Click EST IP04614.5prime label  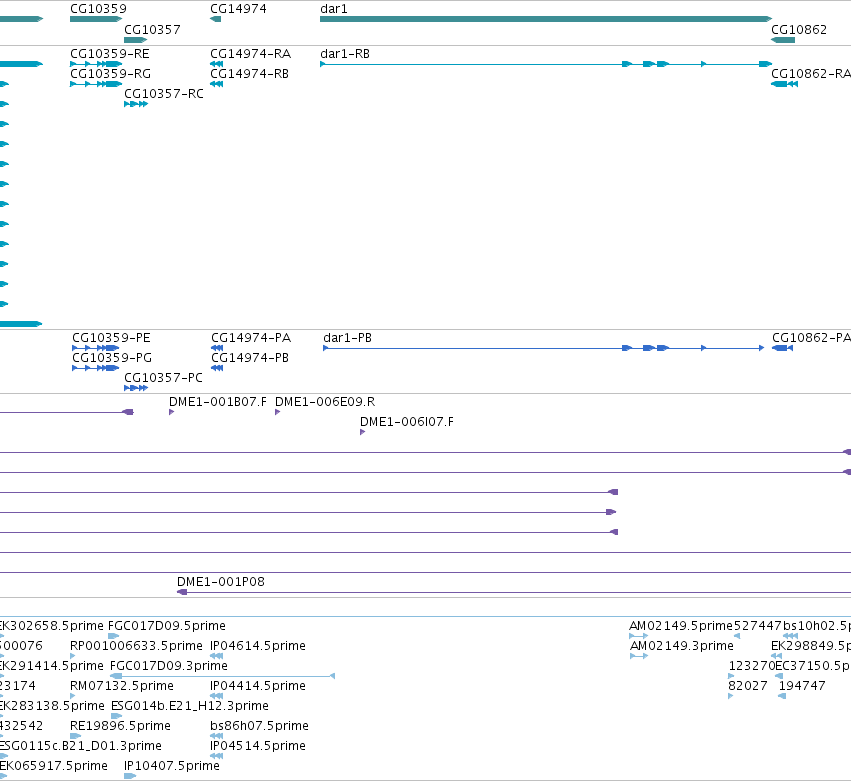258,646
